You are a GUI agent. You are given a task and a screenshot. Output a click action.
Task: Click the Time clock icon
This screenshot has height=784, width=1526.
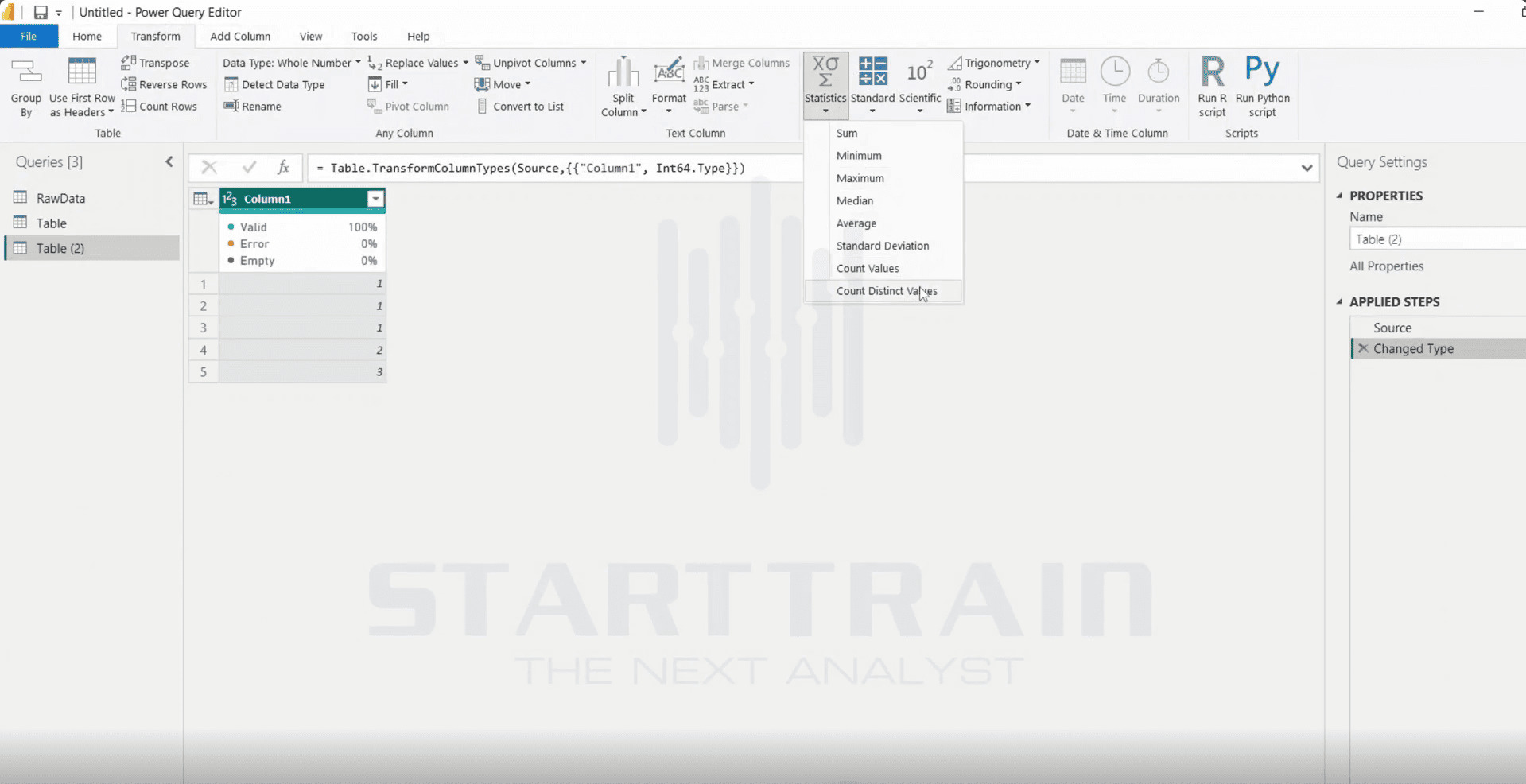click(1115, 72)
